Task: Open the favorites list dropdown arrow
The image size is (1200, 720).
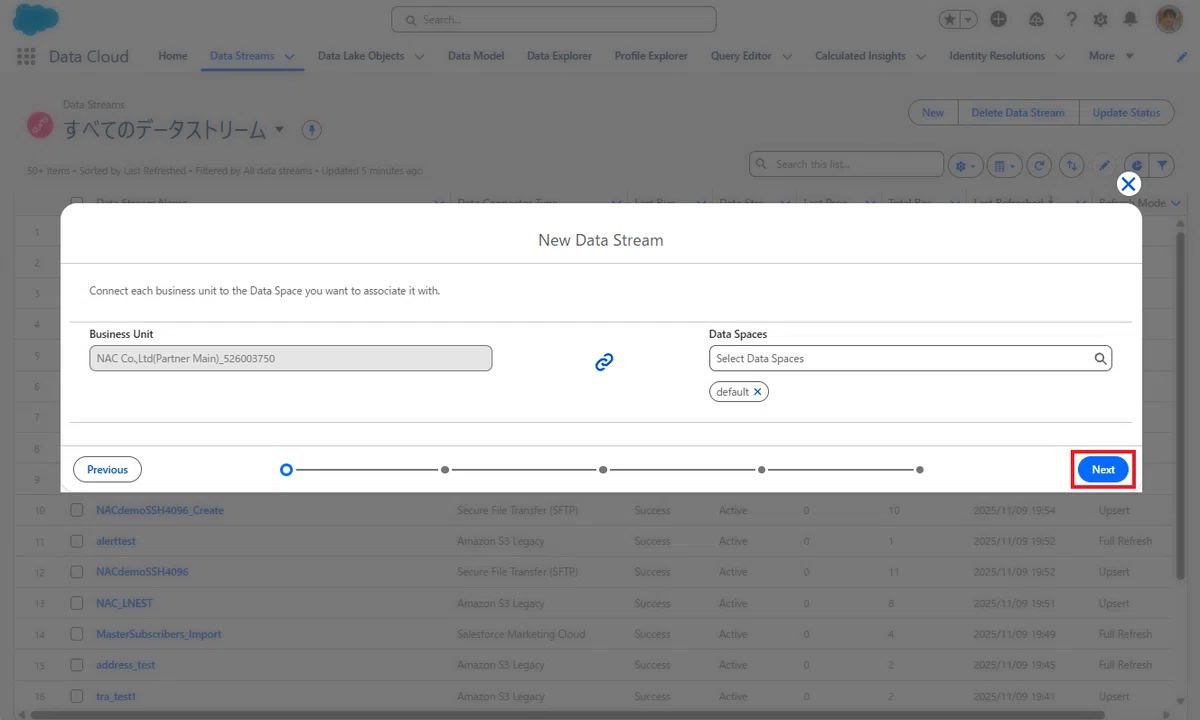Action: pyautogui.click(x=968, y=19)
